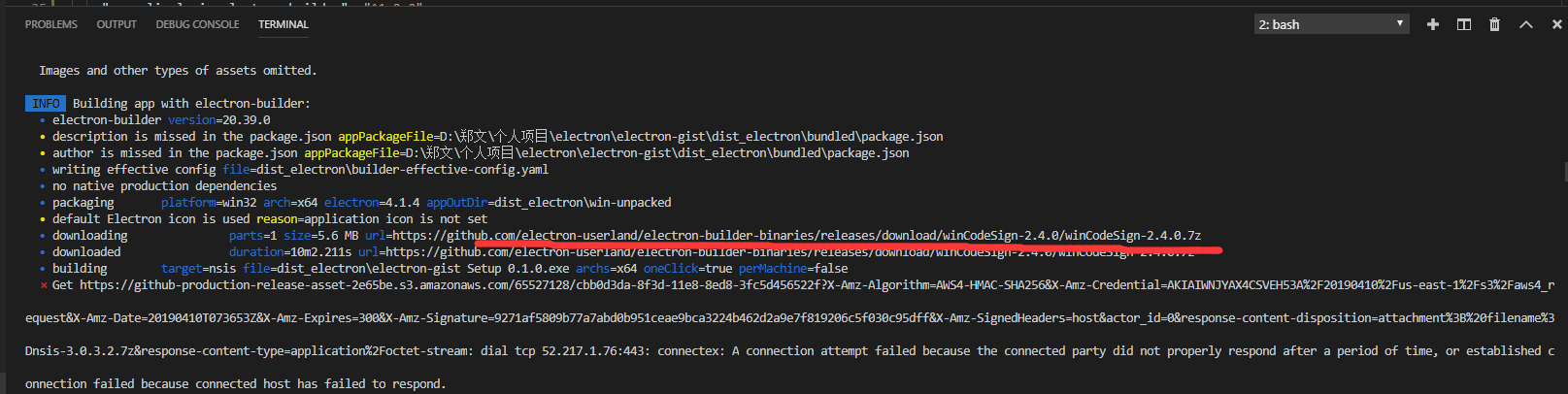
Task: Switch to the DEBUG CONSOLE tab
Action: pyautogui.click(x=197, y=24)
